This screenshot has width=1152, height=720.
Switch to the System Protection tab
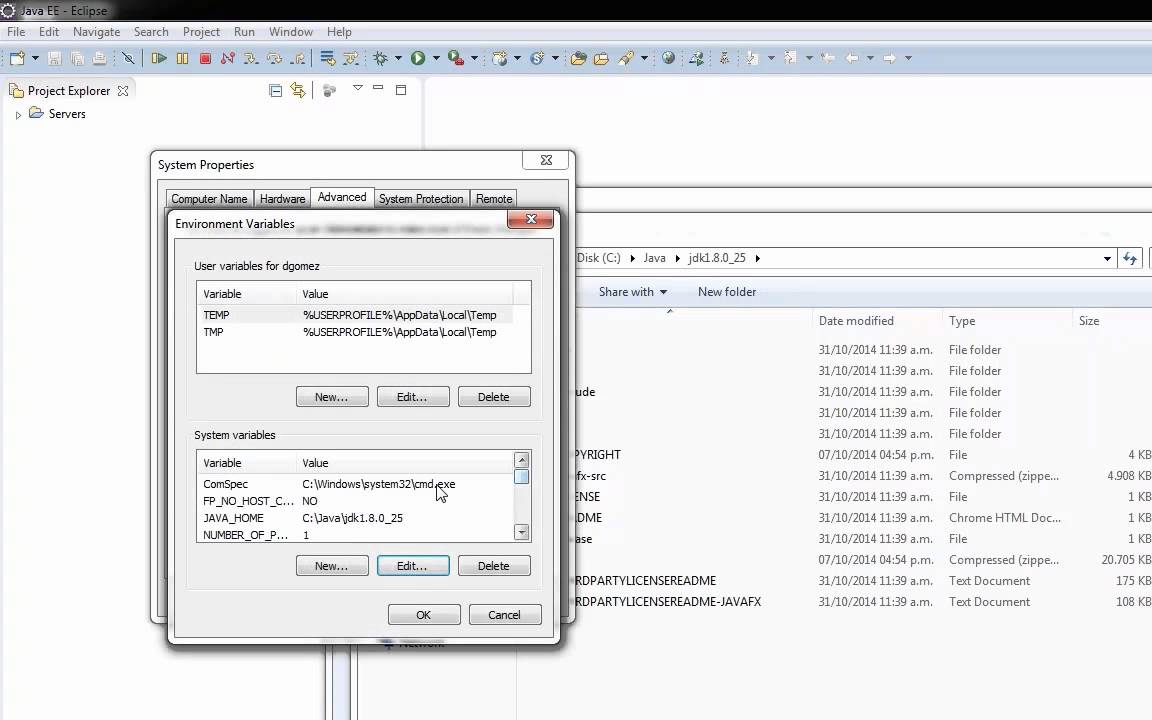click(x=421, y=198)
